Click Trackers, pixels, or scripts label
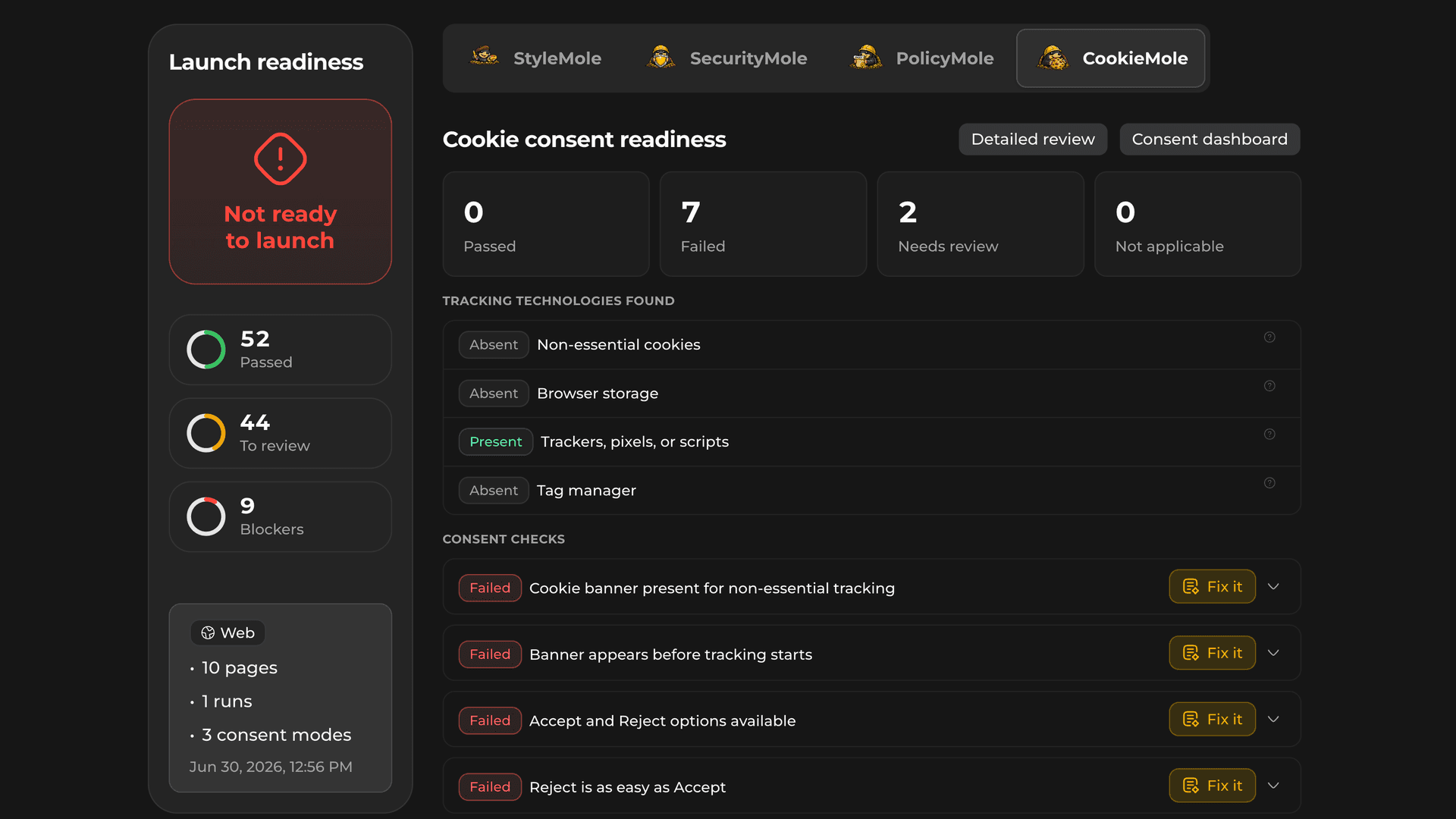1456x819 pixels. 635,442
